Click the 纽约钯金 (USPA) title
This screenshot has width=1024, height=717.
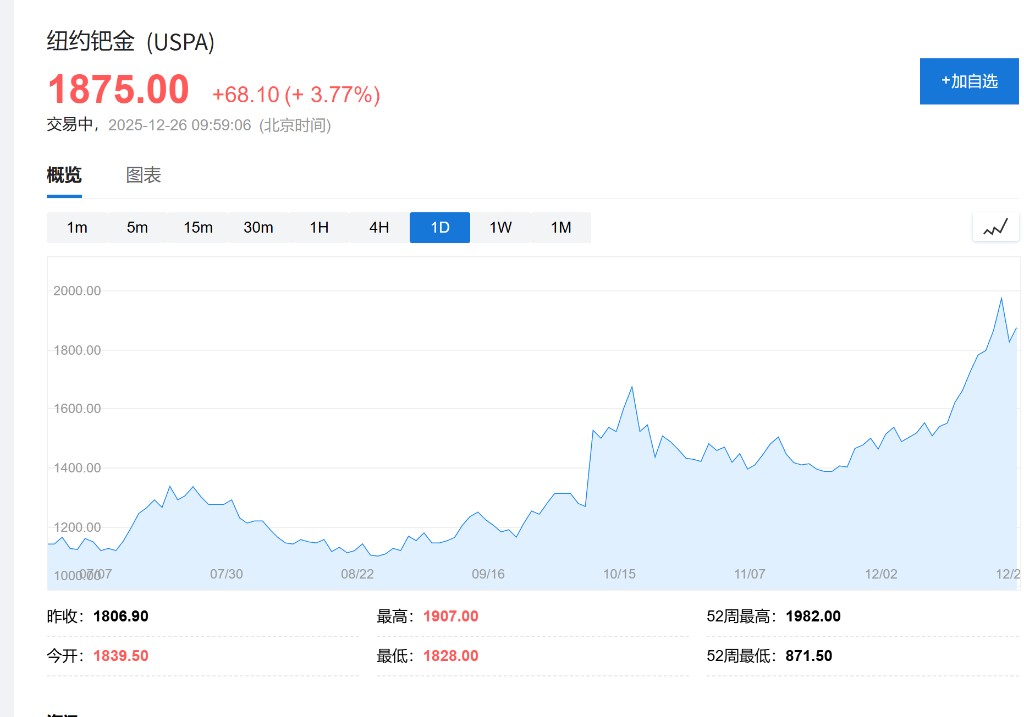[x=131, y=42]
